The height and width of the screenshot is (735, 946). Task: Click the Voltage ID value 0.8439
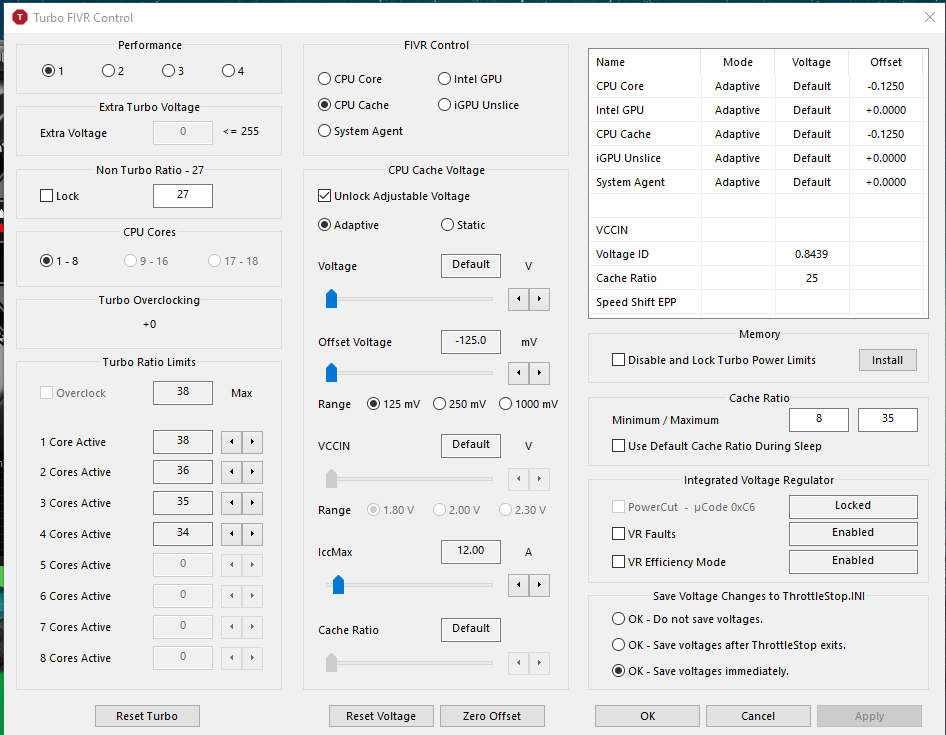[811, 254]
